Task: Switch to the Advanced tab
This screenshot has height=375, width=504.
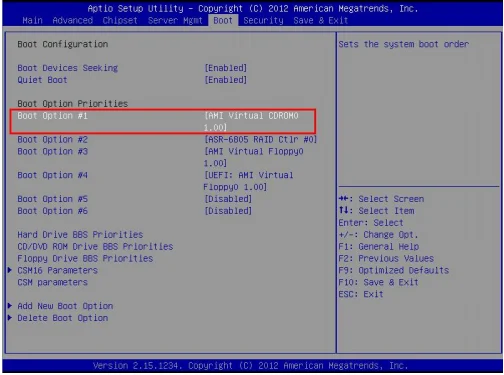Action: [x=73, y=20]
